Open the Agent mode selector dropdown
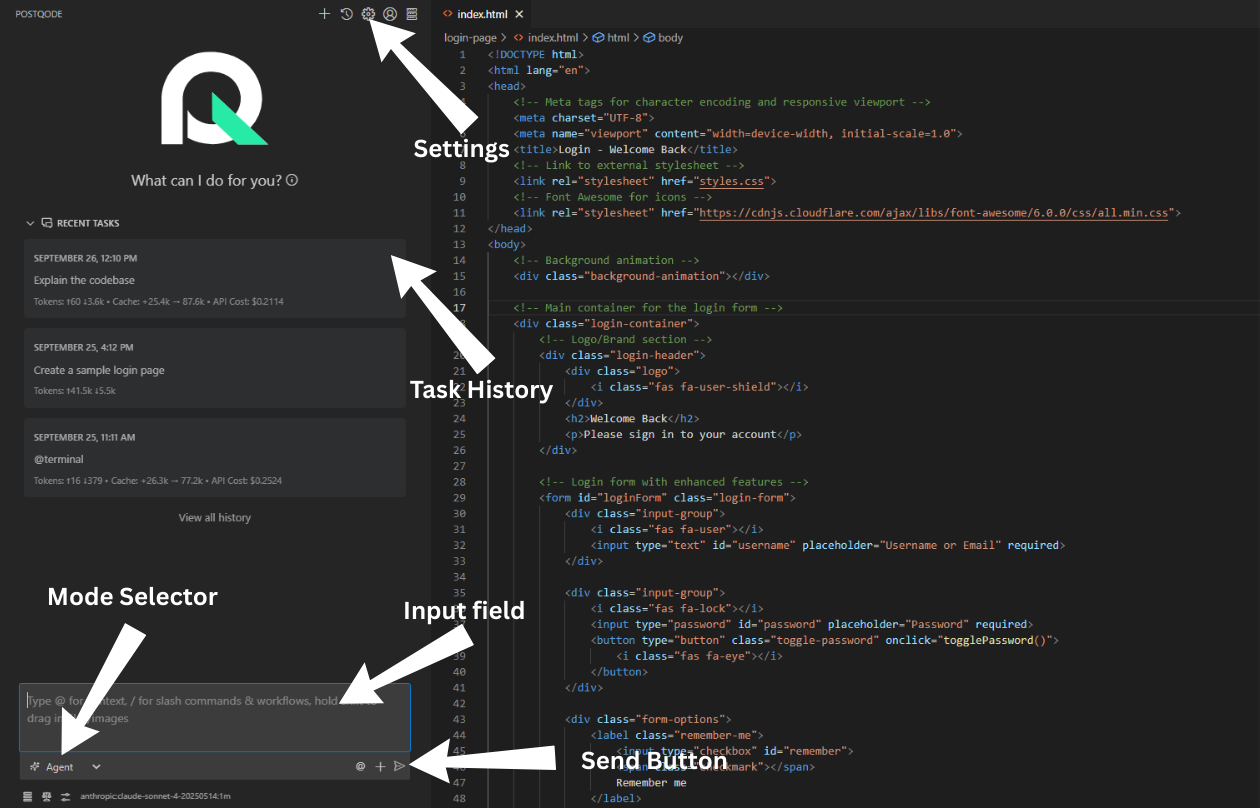This screenshot has height=809, width=1260. [x=65, y=767]
